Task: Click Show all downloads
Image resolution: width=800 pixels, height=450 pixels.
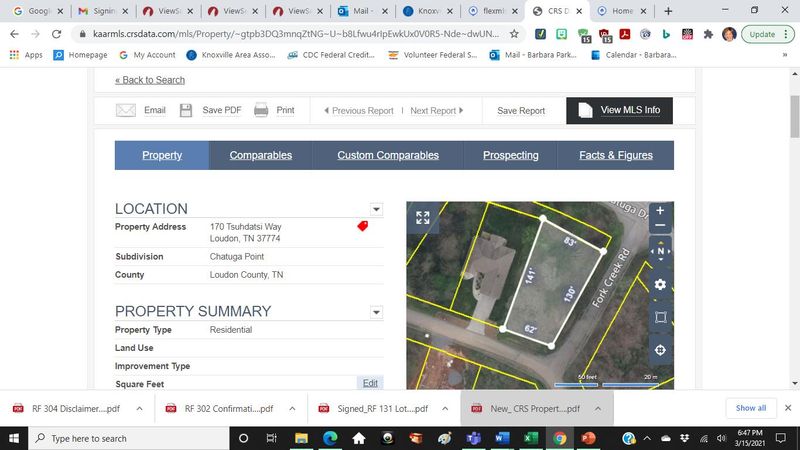Action: coord(751,408)
